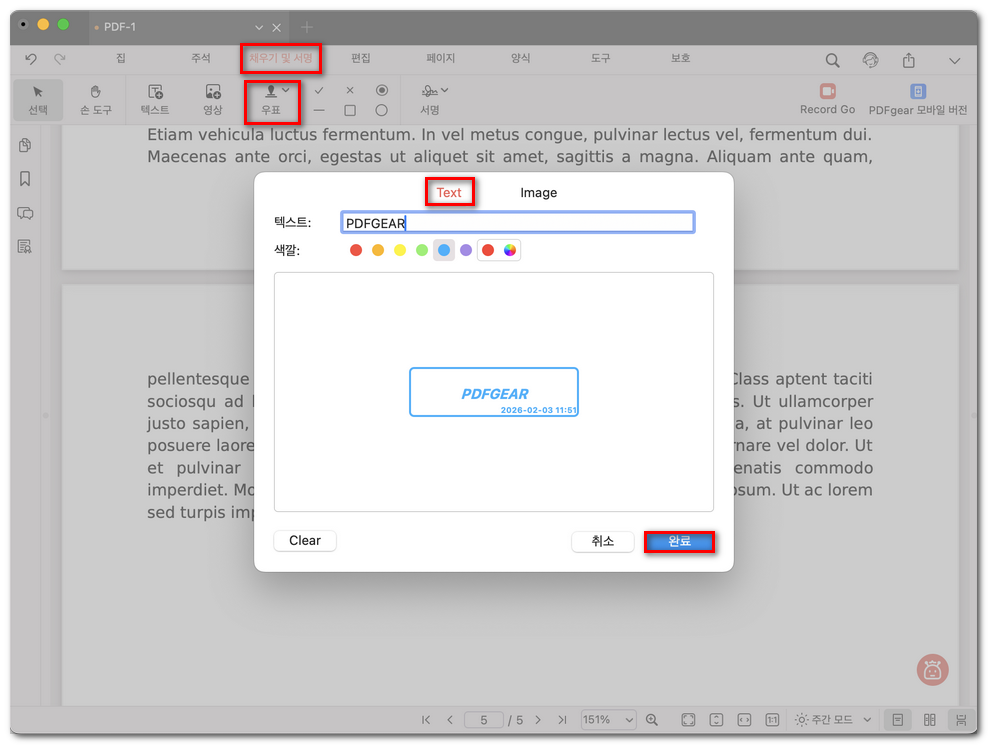The width and height of the screenshot is (988, 745).
Task: Open the 페이지 page tab
Action: pos(440,58)
